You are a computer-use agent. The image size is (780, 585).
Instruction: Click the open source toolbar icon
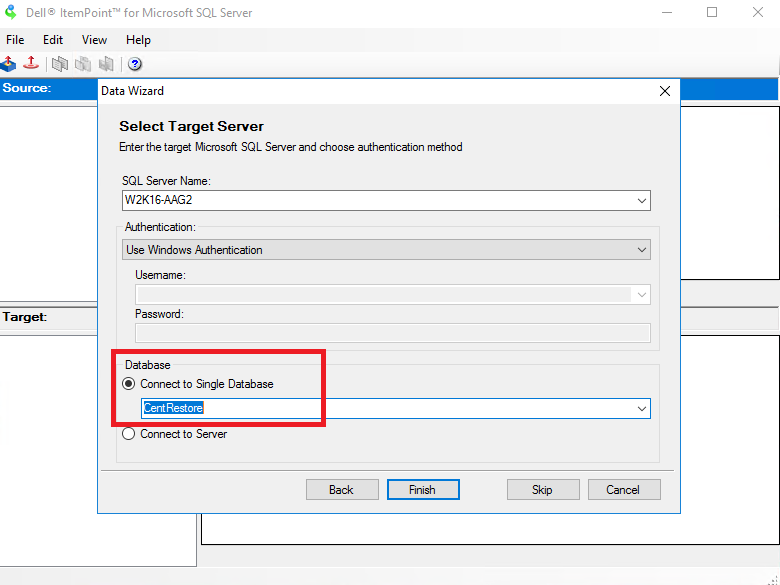tap(8, 64)
